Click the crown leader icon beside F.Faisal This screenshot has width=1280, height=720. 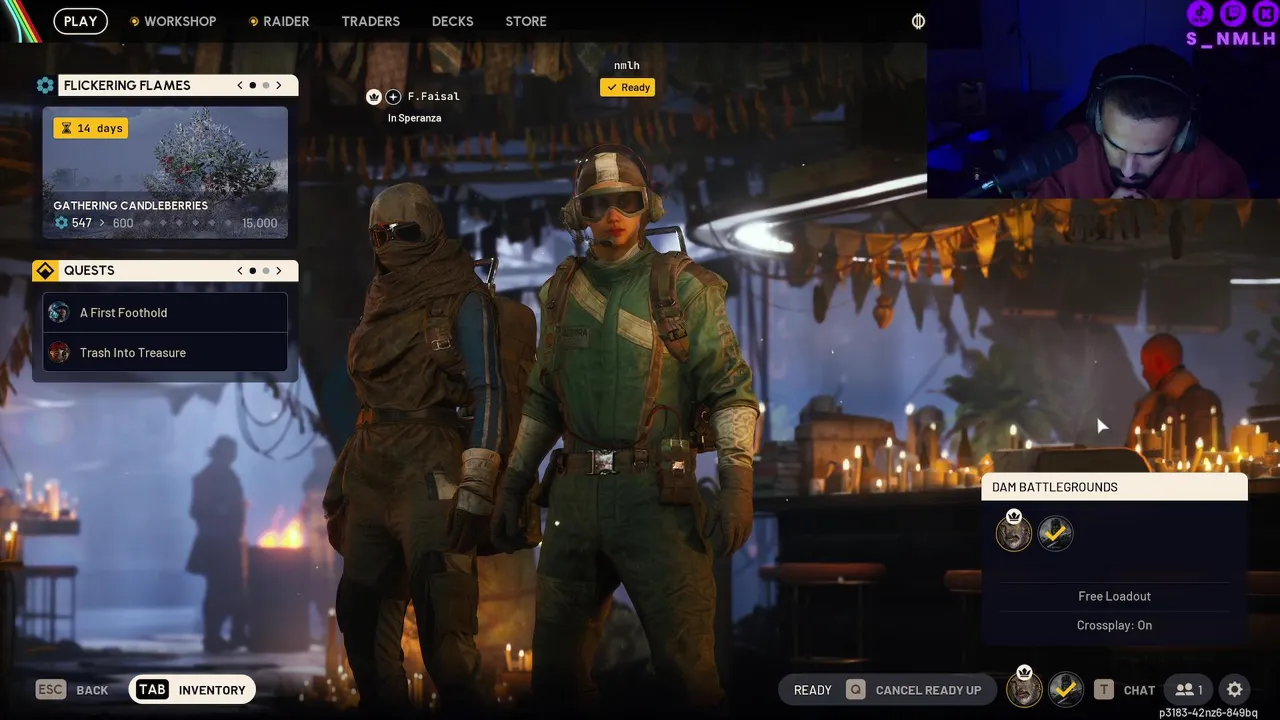(374, 97)
